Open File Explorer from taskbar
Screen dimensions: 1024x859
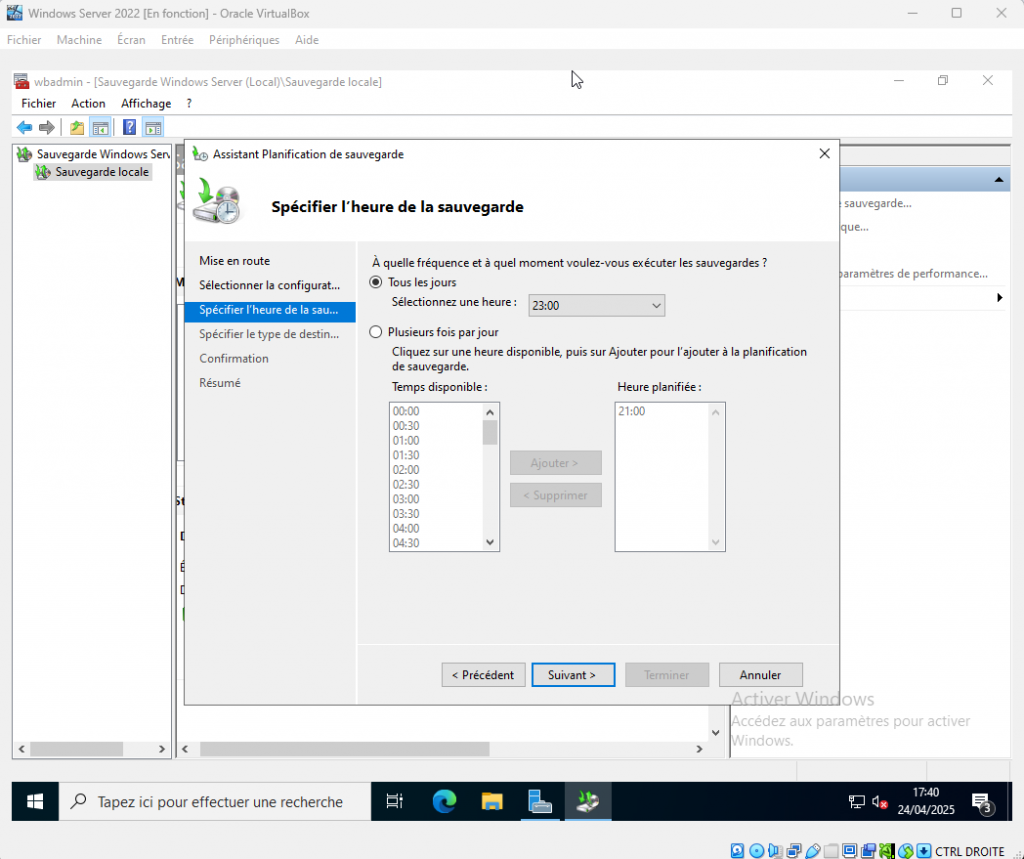(492, 801)
